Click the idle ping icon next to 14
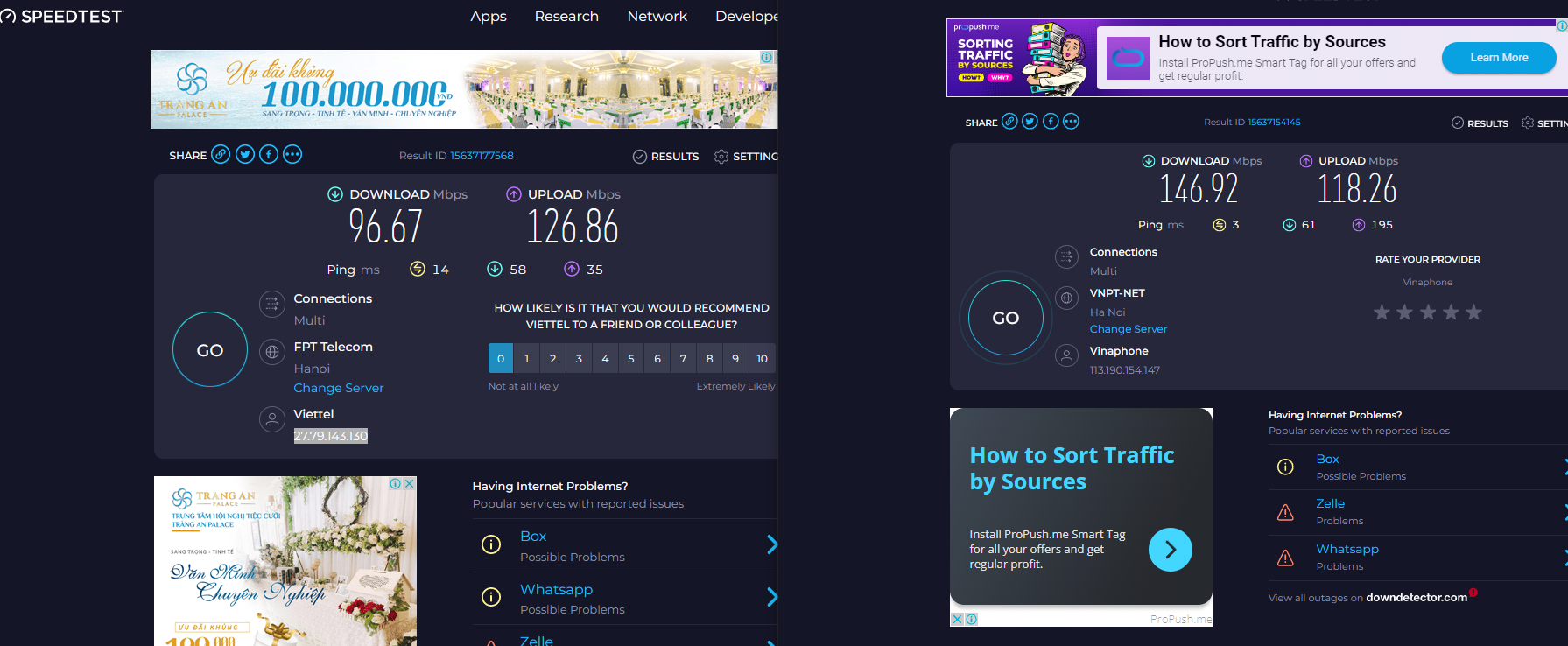The width and height of the screenshot is (1568, 646). (x=418, y=269)
